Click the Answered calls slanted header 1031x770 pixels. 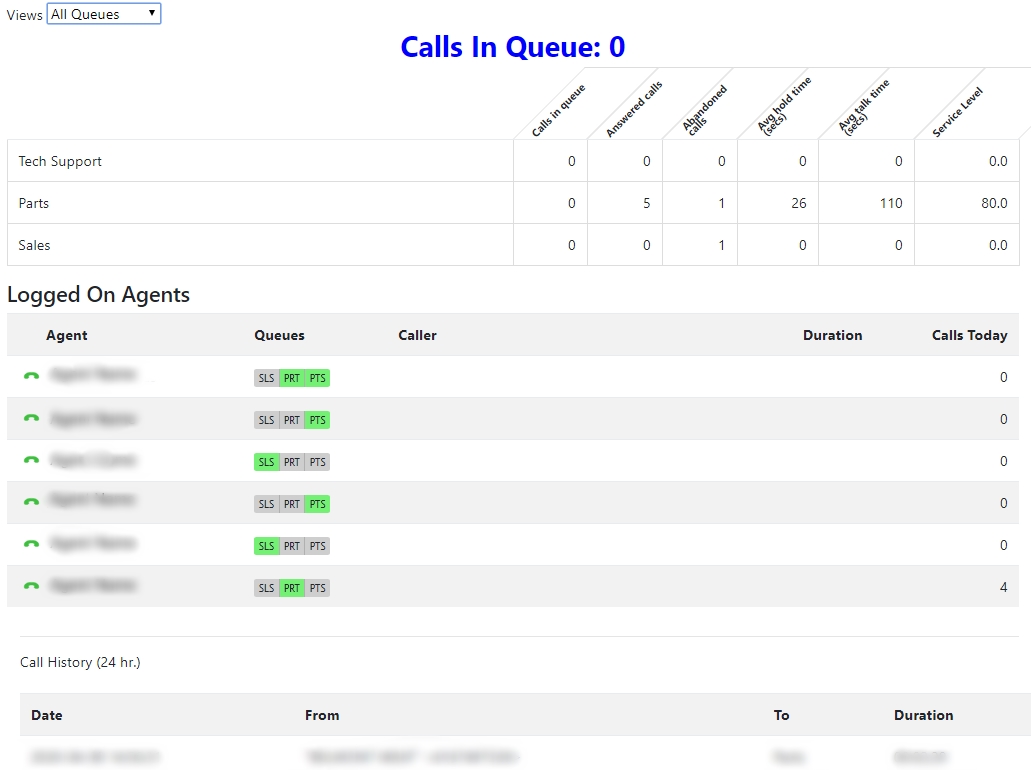click(x=634, y=109)
